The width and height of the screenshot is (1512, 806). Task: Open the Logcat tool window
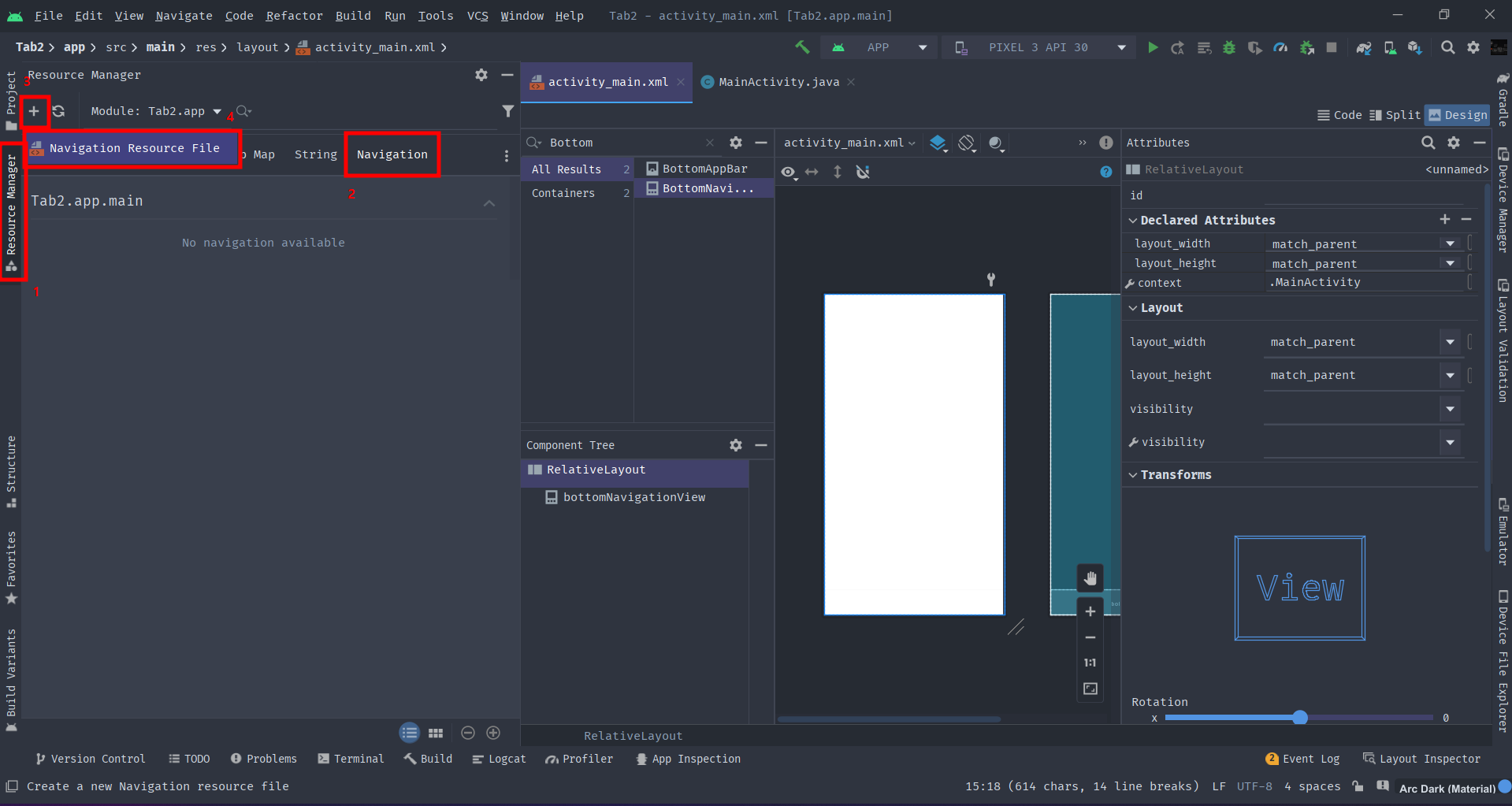click(499, 759)
